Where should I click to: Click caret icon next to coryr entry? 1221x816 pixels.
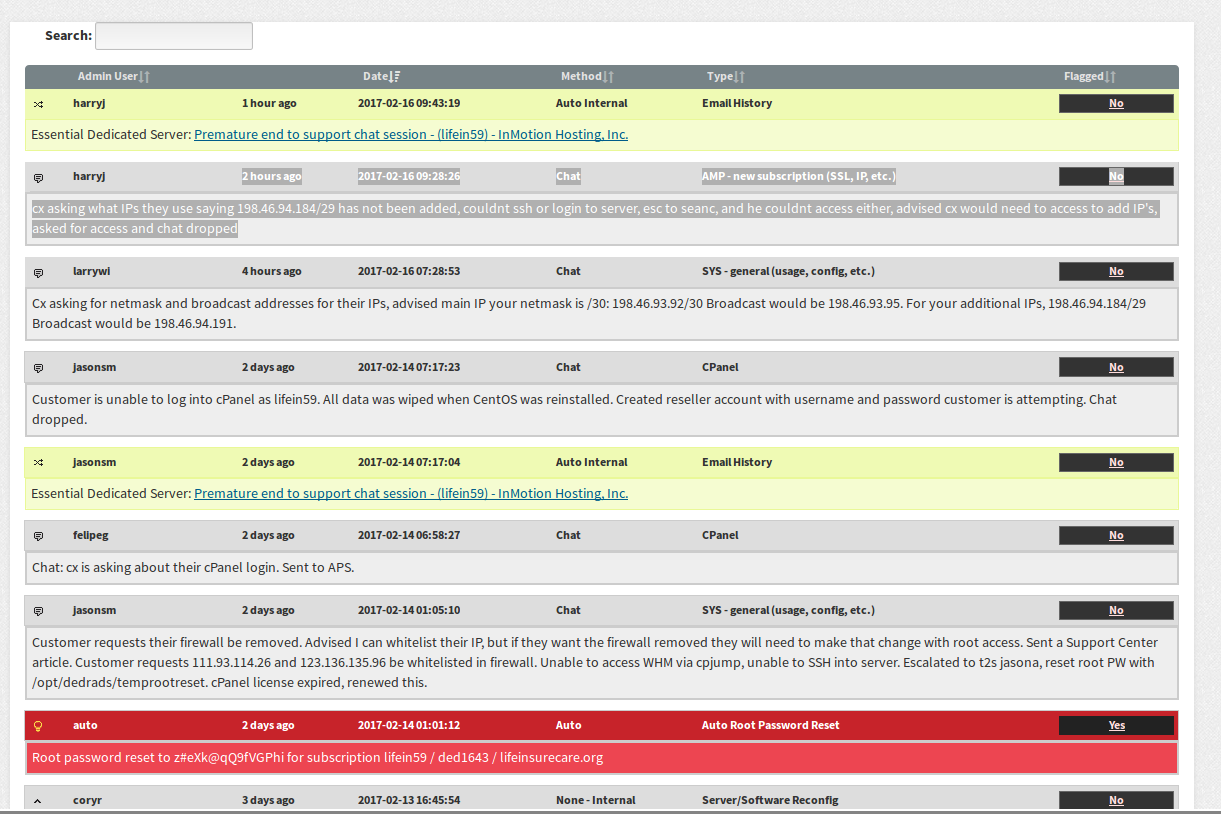coord(38,801)
